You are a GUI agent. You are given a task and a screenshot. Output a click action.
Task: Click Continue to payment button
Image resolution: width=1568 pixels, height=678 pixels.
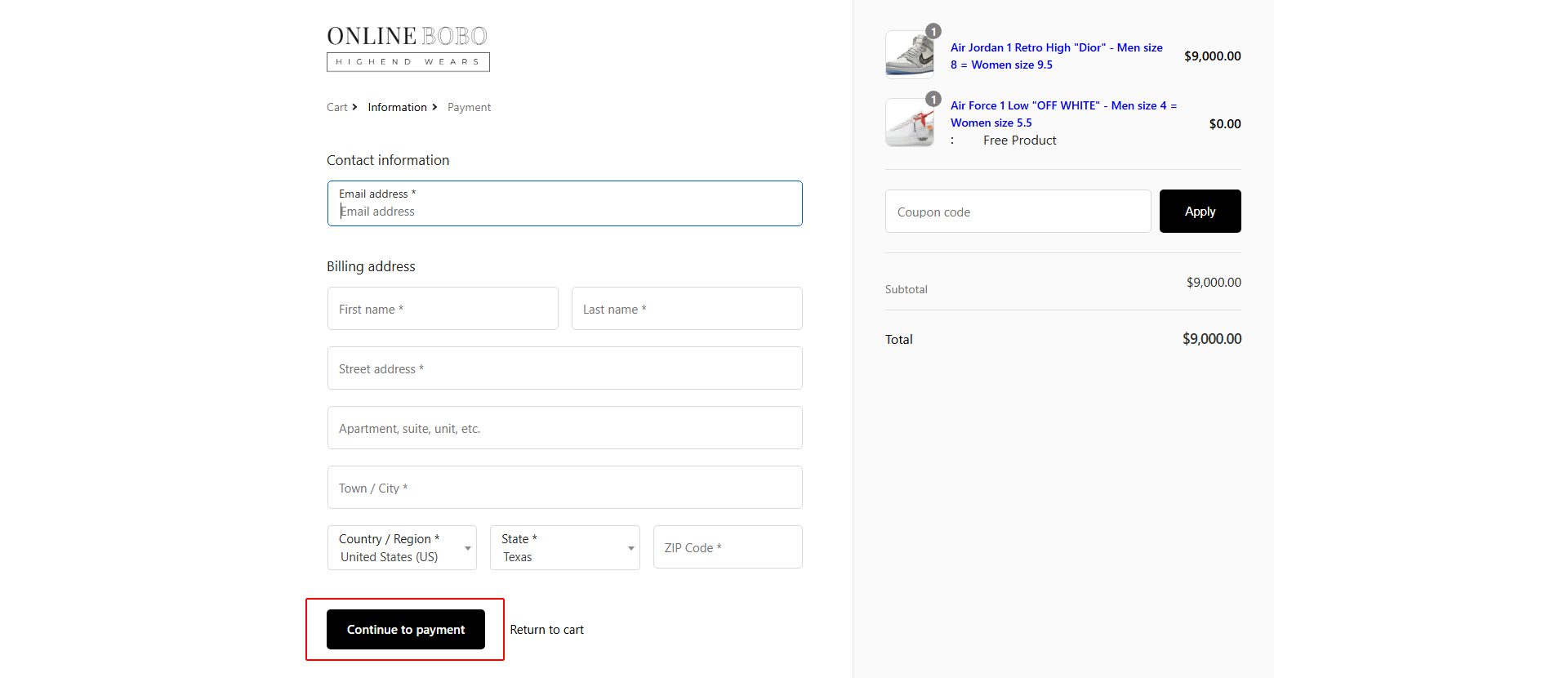[406, 630]
